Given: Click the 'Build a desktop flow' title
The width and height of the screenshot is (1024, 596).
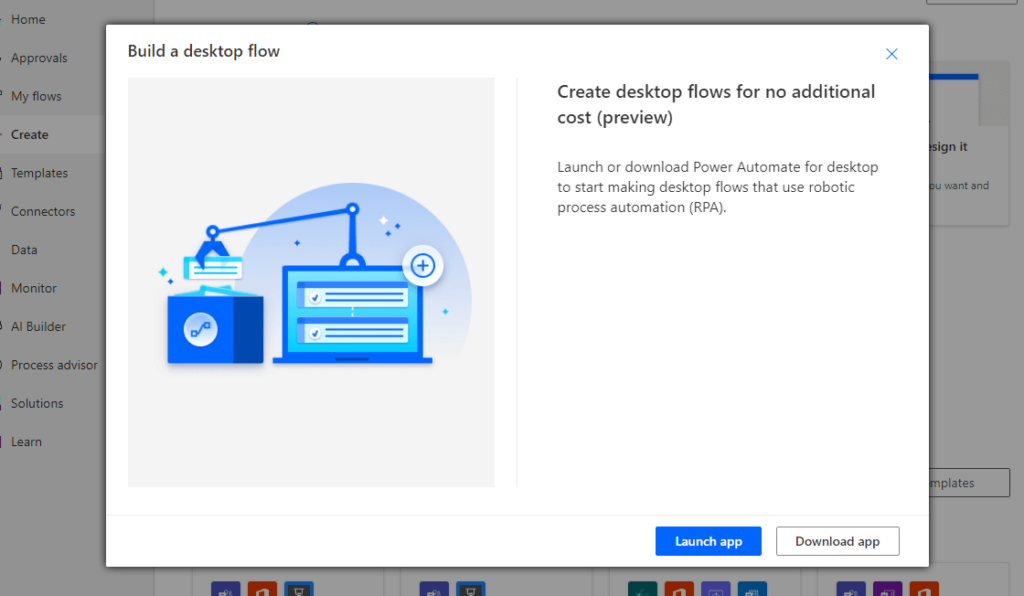Looking at the screenshot, I should pos(204,51).
